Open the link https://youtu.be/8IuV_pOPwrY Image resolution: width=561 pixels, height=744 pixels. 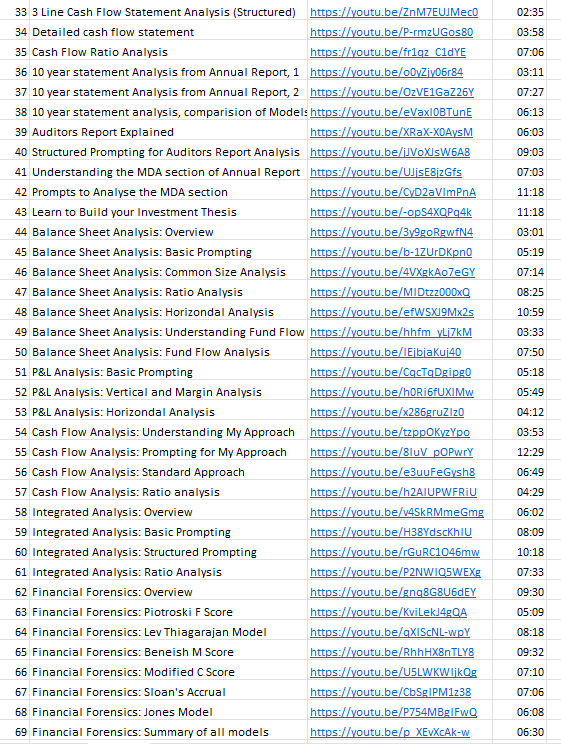coord(392,452)
